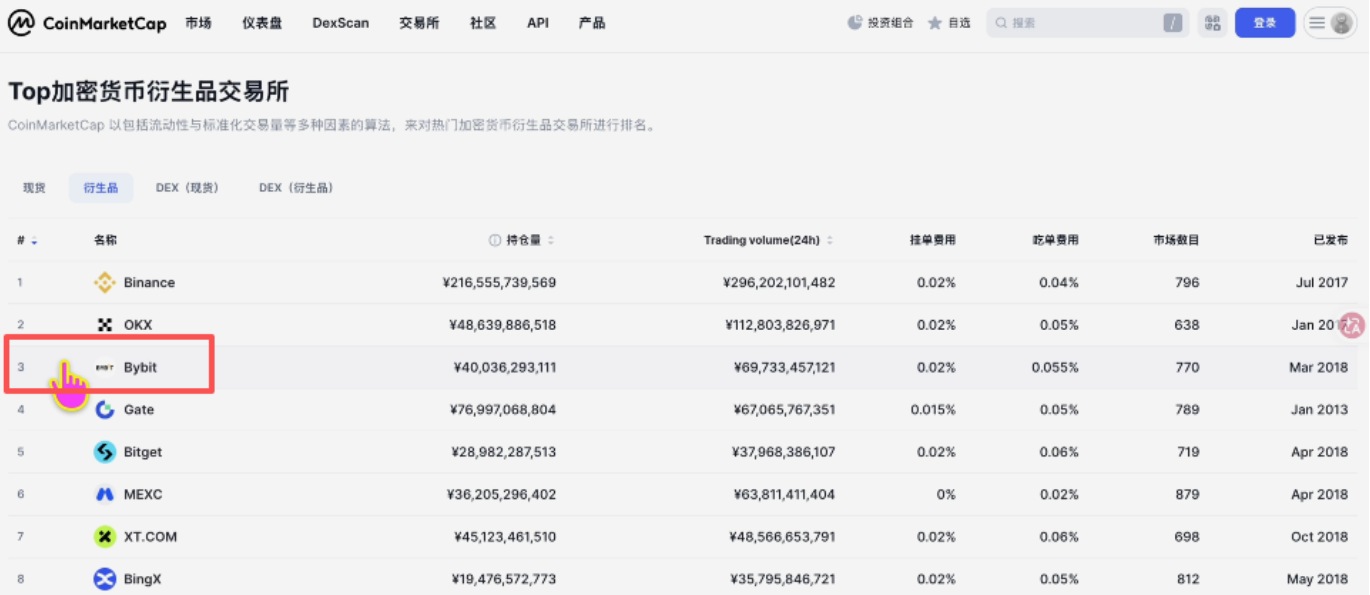Click Gate launch date Jan 2013

[x=1320, y=410]
